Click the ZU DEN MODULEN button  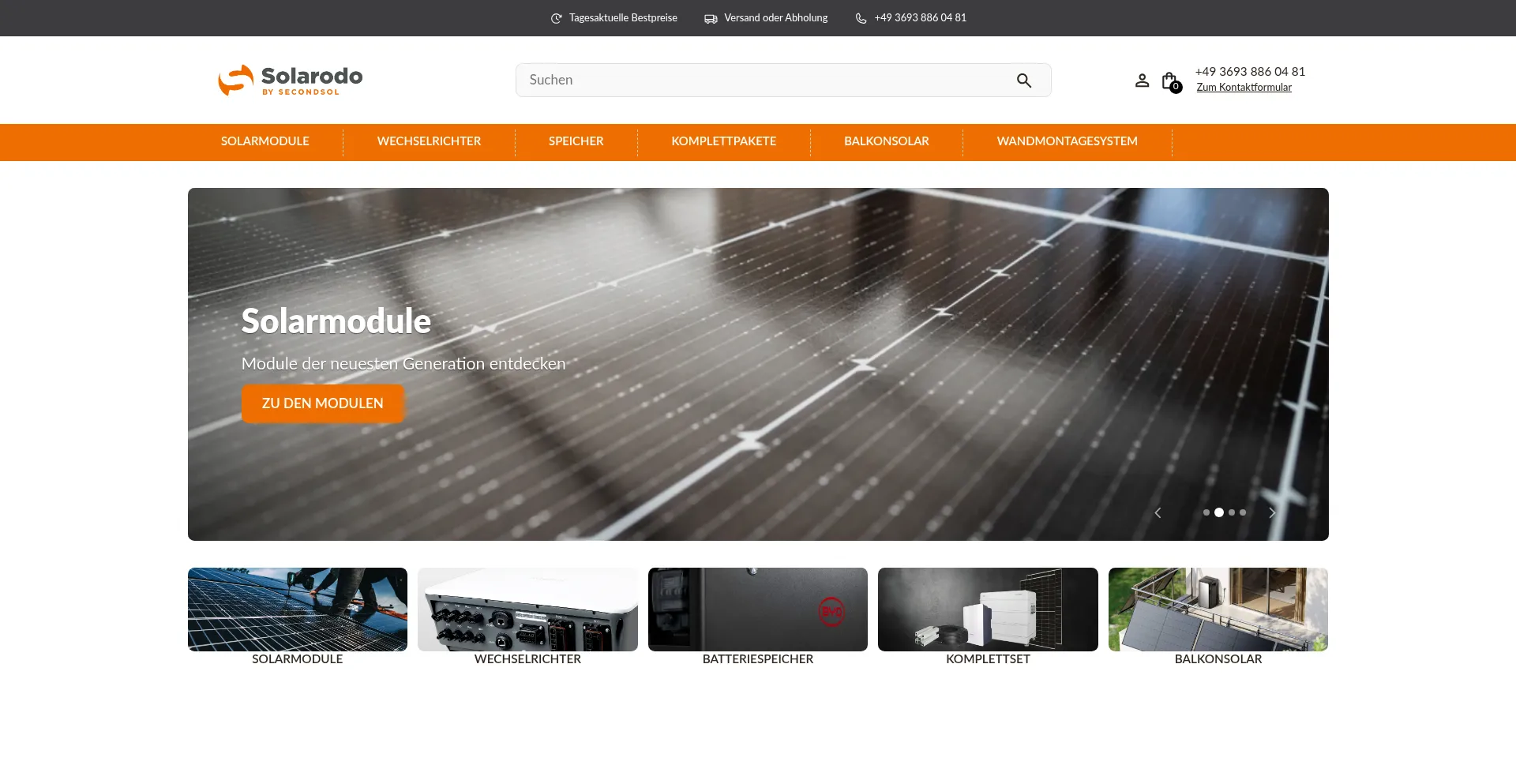(x=322, y=403)
